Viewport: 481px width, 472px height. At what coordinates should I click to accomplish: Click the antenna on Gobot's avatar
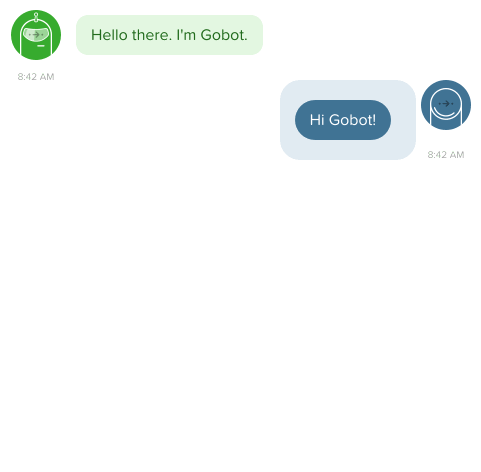click(x=36, y=16)
